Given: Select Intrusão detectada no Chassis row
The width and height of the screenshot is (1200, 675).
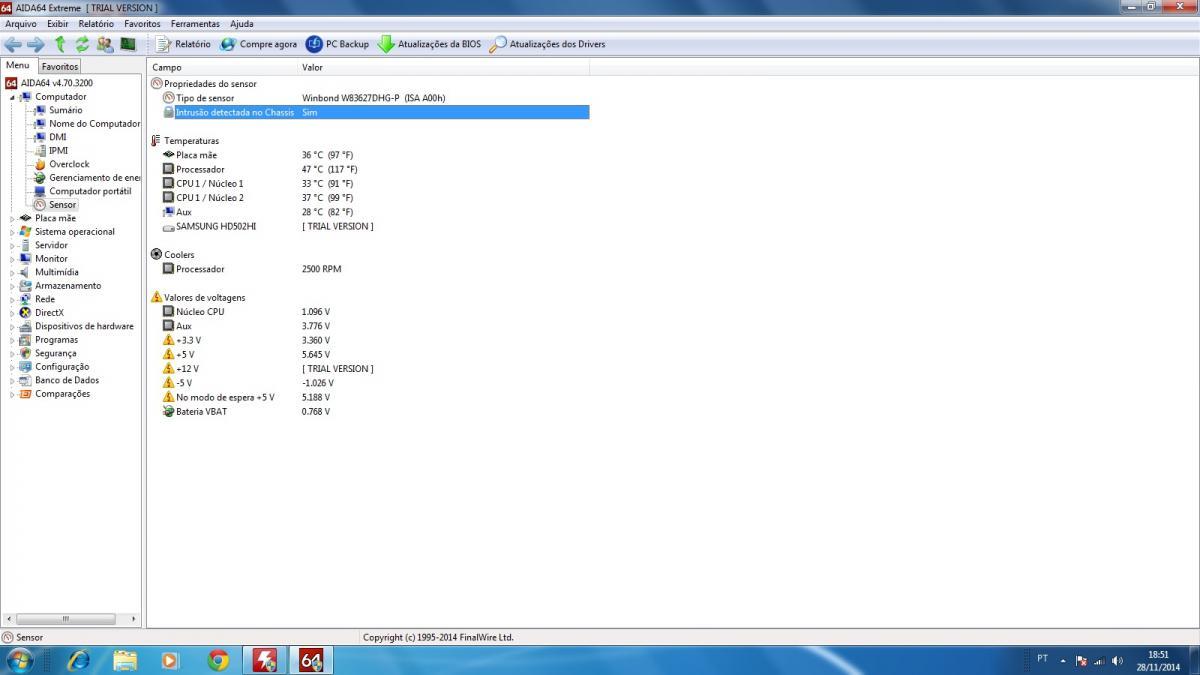Looking at the screenshot, I should click(x=369, y=113).
